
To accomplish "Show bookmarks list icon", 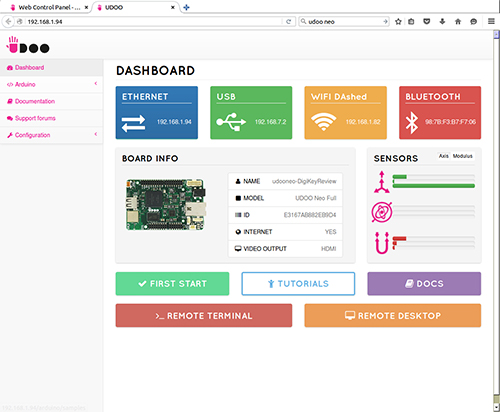I will point(411,22).
